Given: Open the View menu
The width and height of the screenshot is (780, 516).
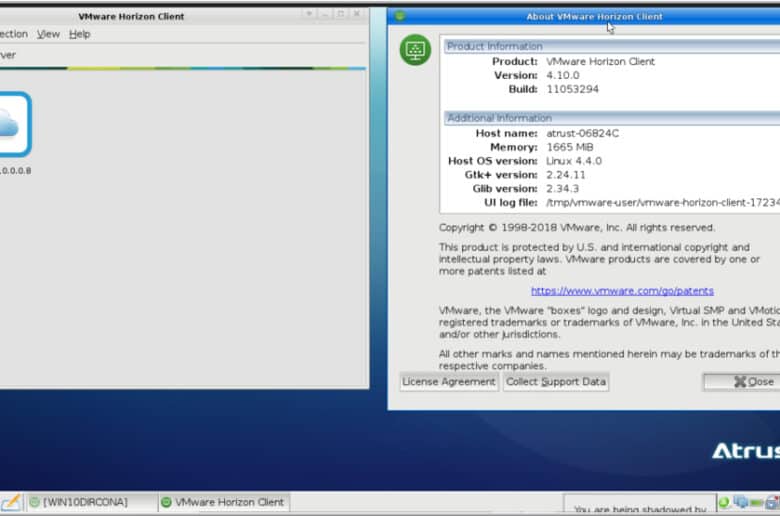Looking at the screenshot, I should pyautogui.click(x=48, y=34).
